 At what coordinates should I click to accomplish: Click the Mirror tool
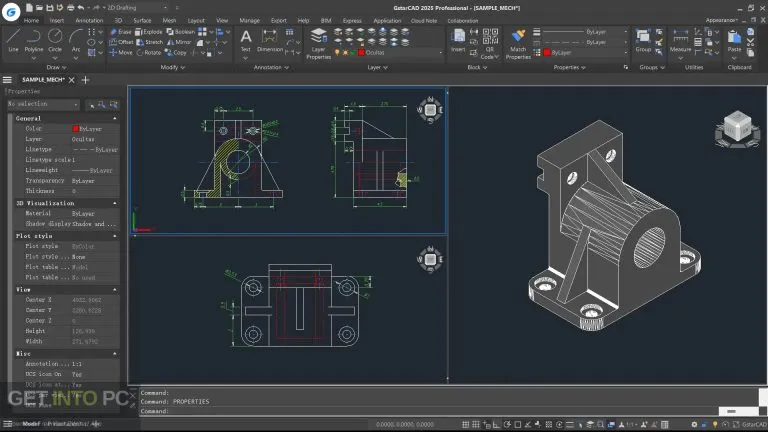click(x=179, y=42)
